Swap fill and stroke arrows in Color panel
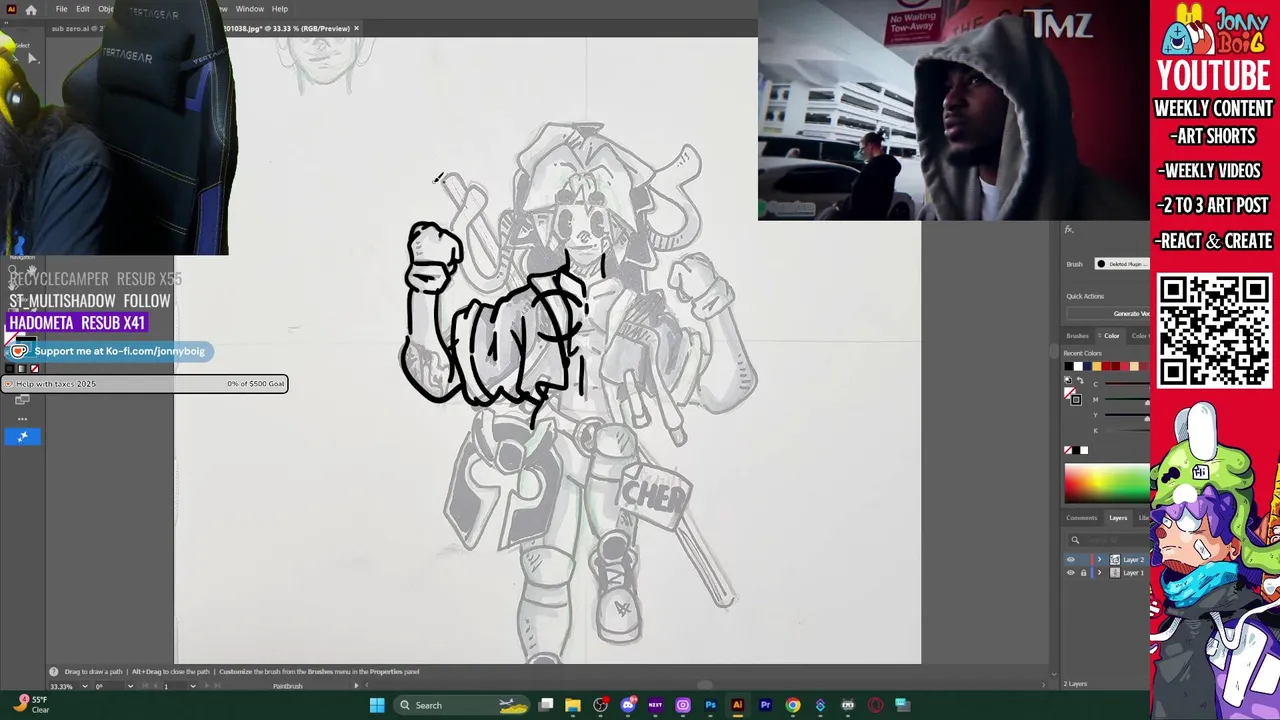The height and width of the screenshot is (720, 1280). coord(1079,381)
